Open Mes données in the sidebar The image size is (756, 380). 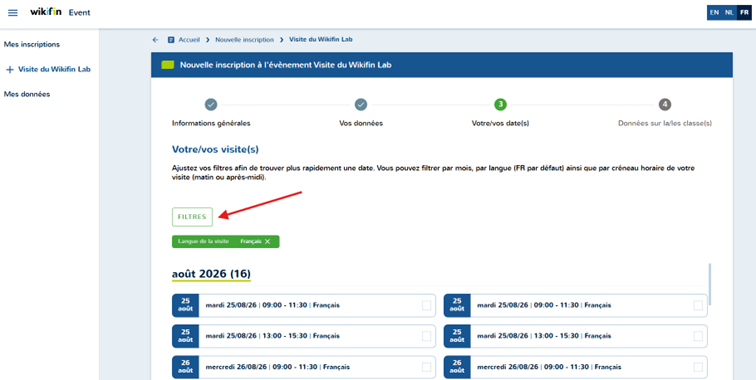pyautogui.click(x=27, y=95)
